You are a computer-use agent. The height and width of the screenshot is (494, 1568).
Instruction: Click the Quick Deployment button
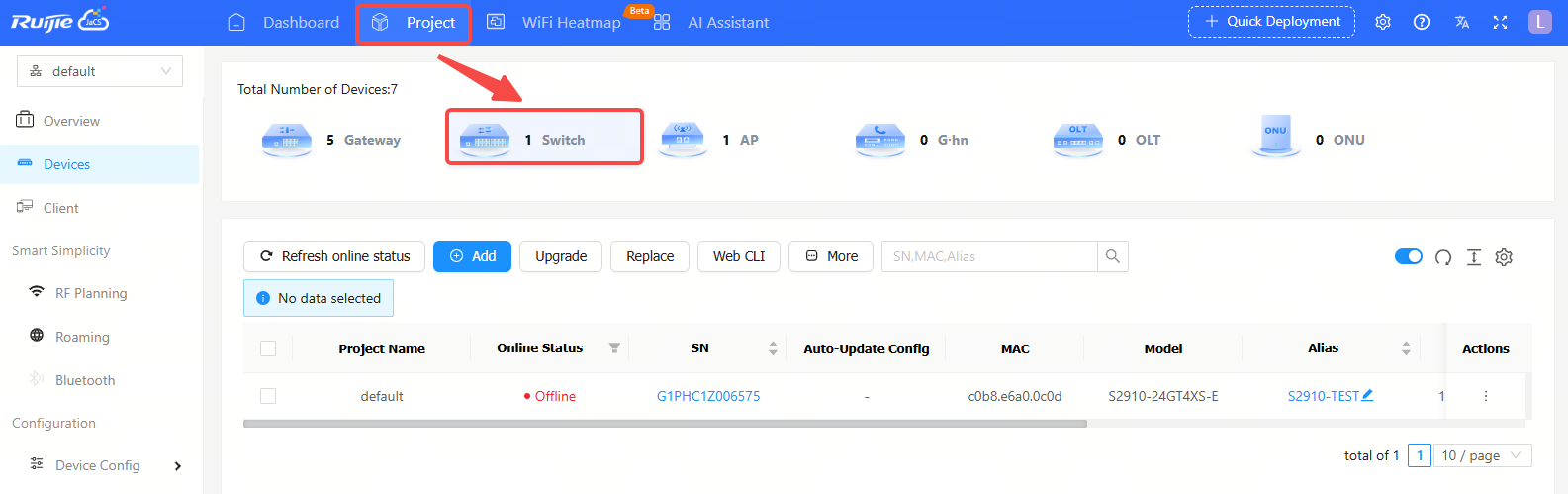(1271, 22)
